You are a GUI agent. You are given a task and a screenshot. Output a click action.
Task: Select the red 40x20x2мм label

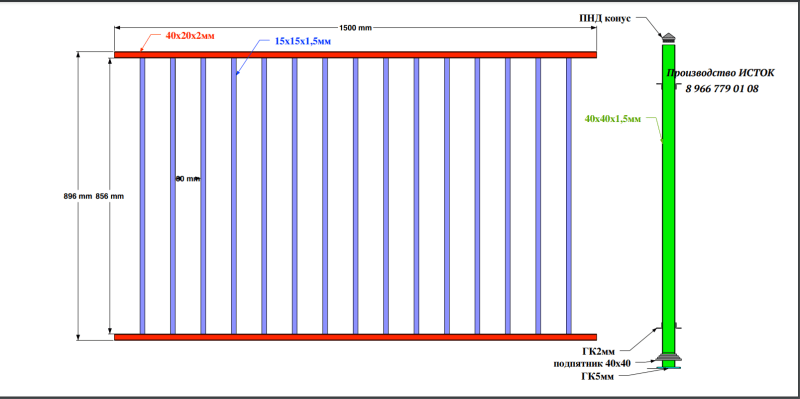tap(190, 36)
